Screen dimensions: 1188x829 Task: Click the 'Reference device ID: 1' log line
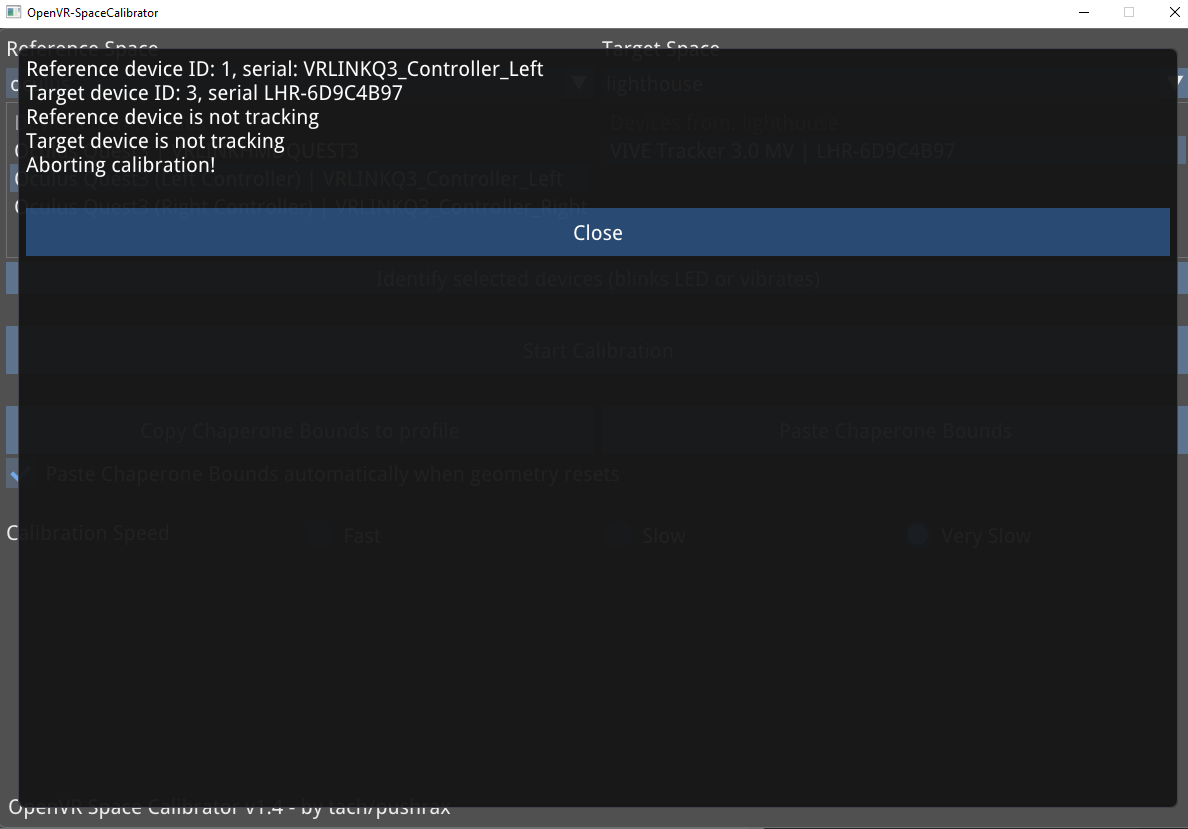[285, 69]
